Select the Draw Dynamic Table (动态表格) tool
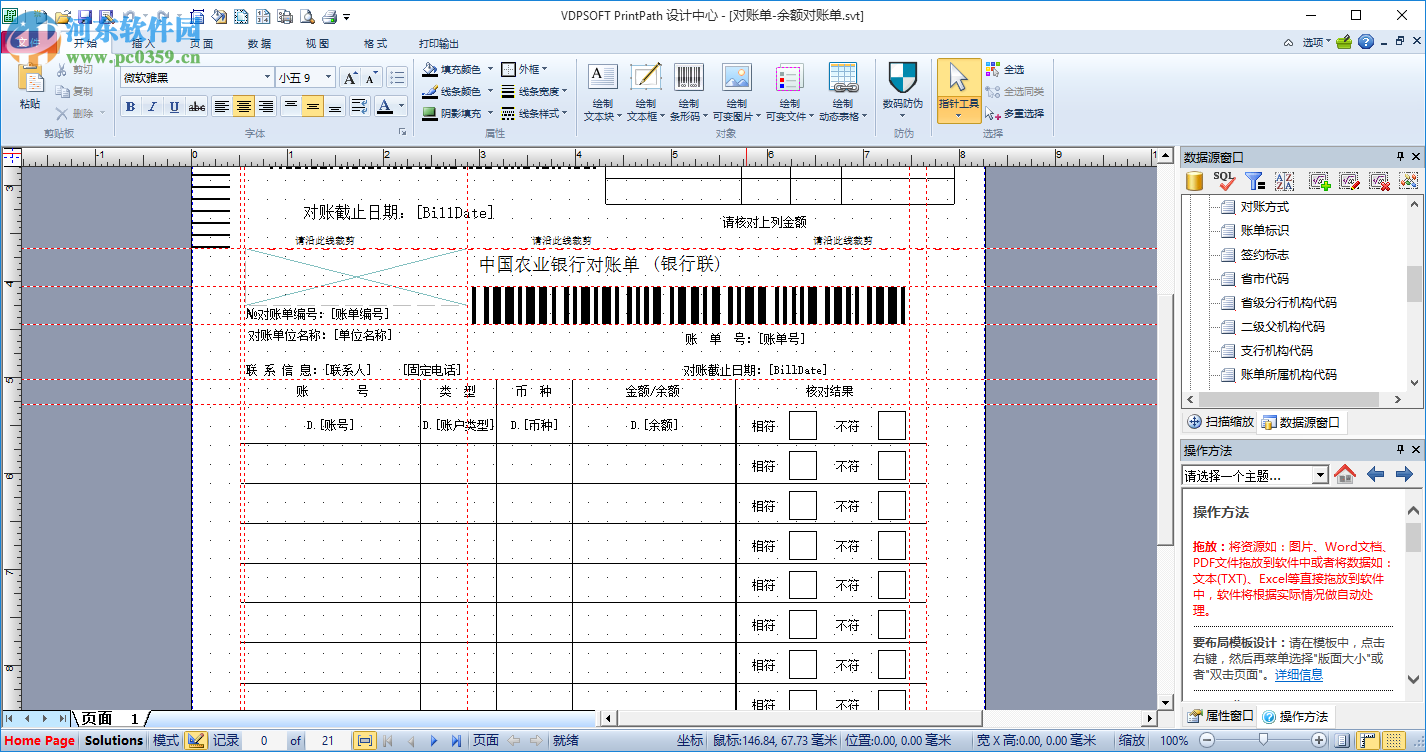This screenshot has height=752, width=1426. pyautogui.click(x=843, y=92)
